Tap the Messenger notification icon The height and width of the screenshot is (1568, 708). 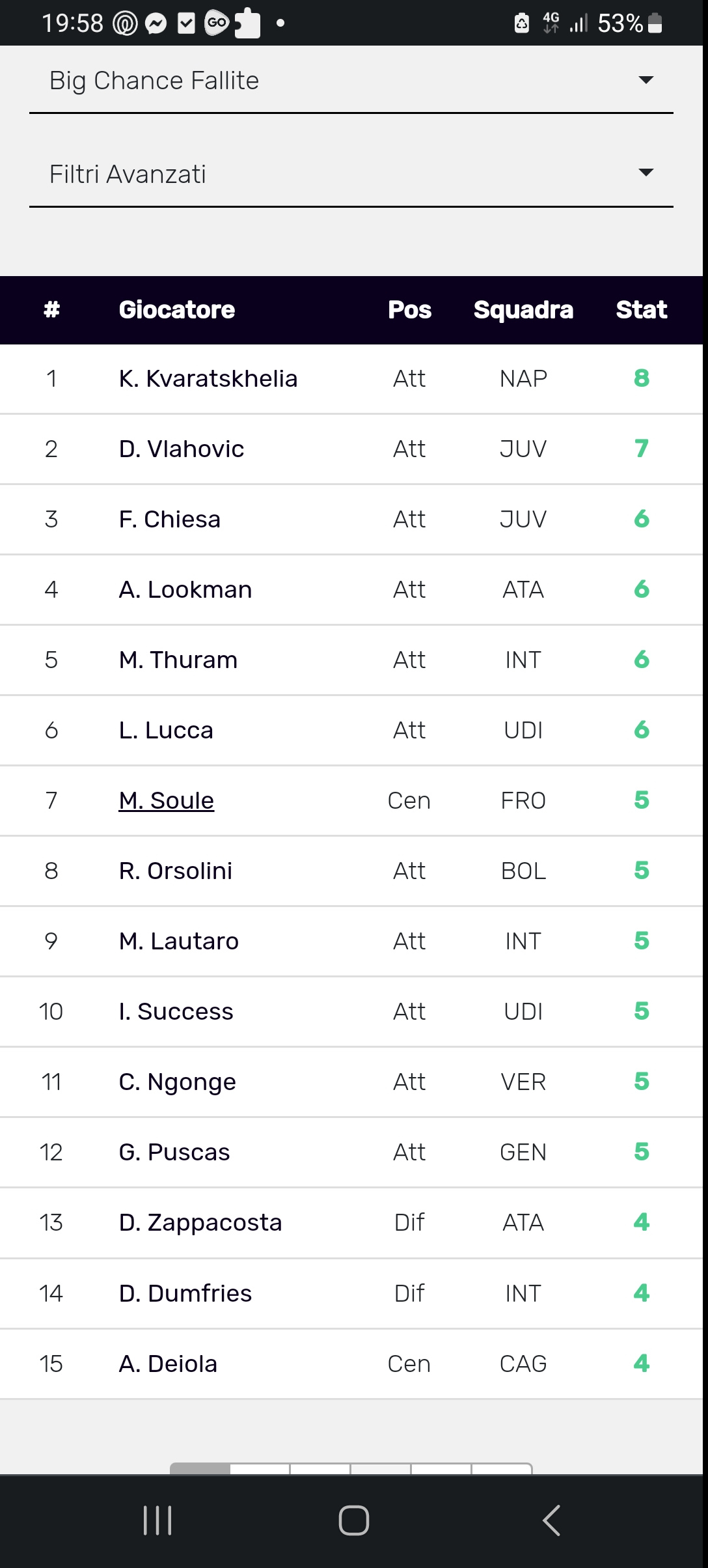click(156, 24)
